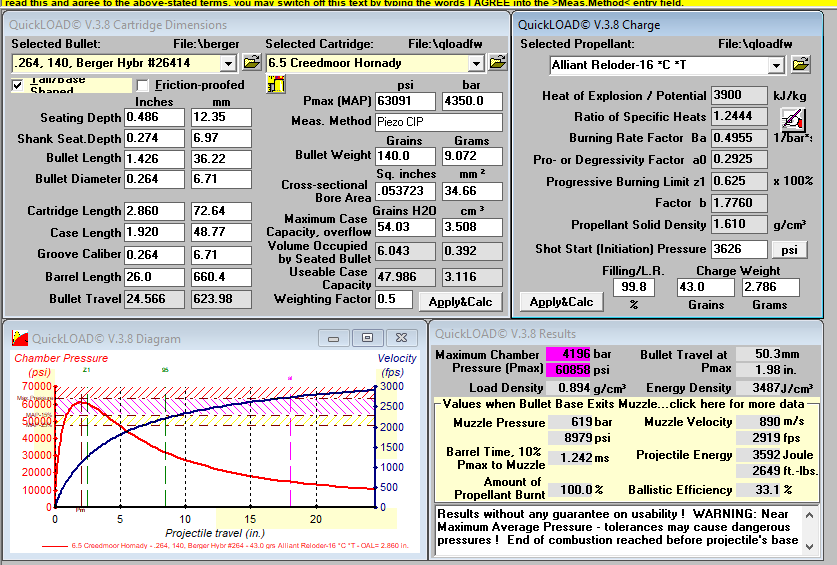
Task: Toggle the psi unit button for Shot Start Pressure
Action: pos(789,249)
